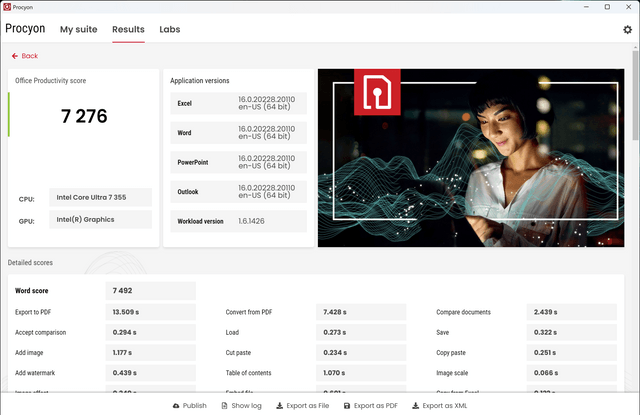Screen dimensions: 640x415
Task: Select the Results tab
Action: coord(128,29)
